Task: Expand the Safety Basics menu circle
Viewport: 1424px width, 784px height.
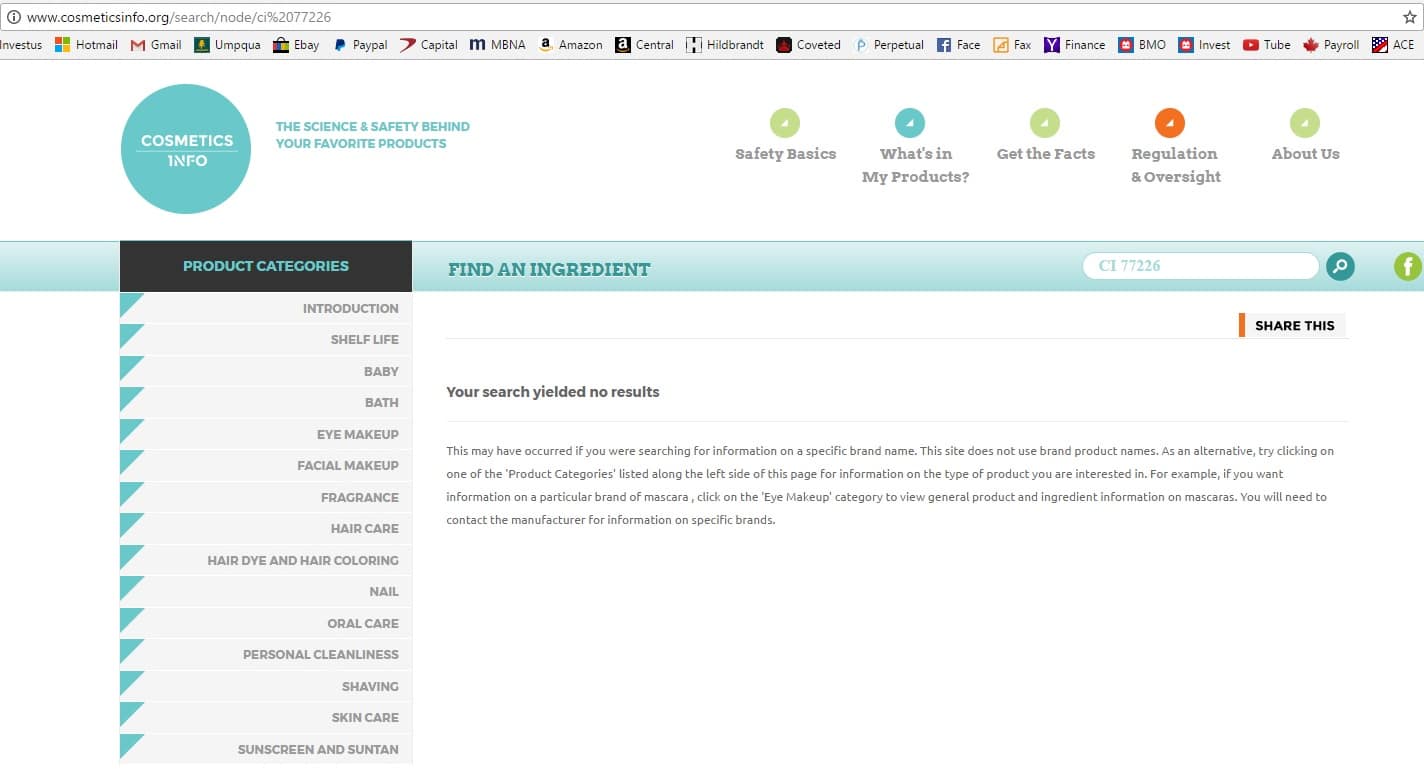Action: [785, 123]
